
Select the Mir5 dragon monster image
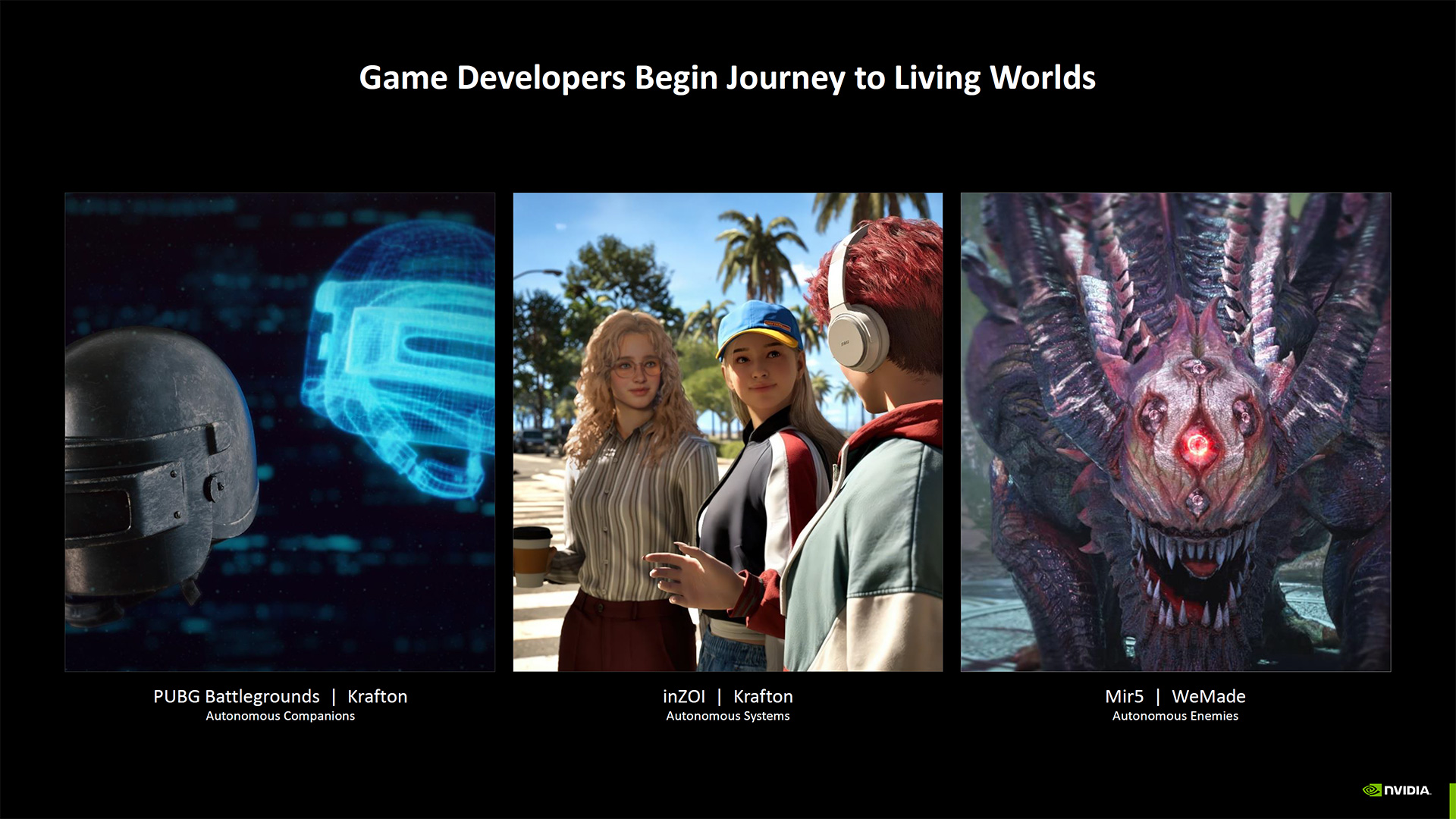tap(1175, 431)
